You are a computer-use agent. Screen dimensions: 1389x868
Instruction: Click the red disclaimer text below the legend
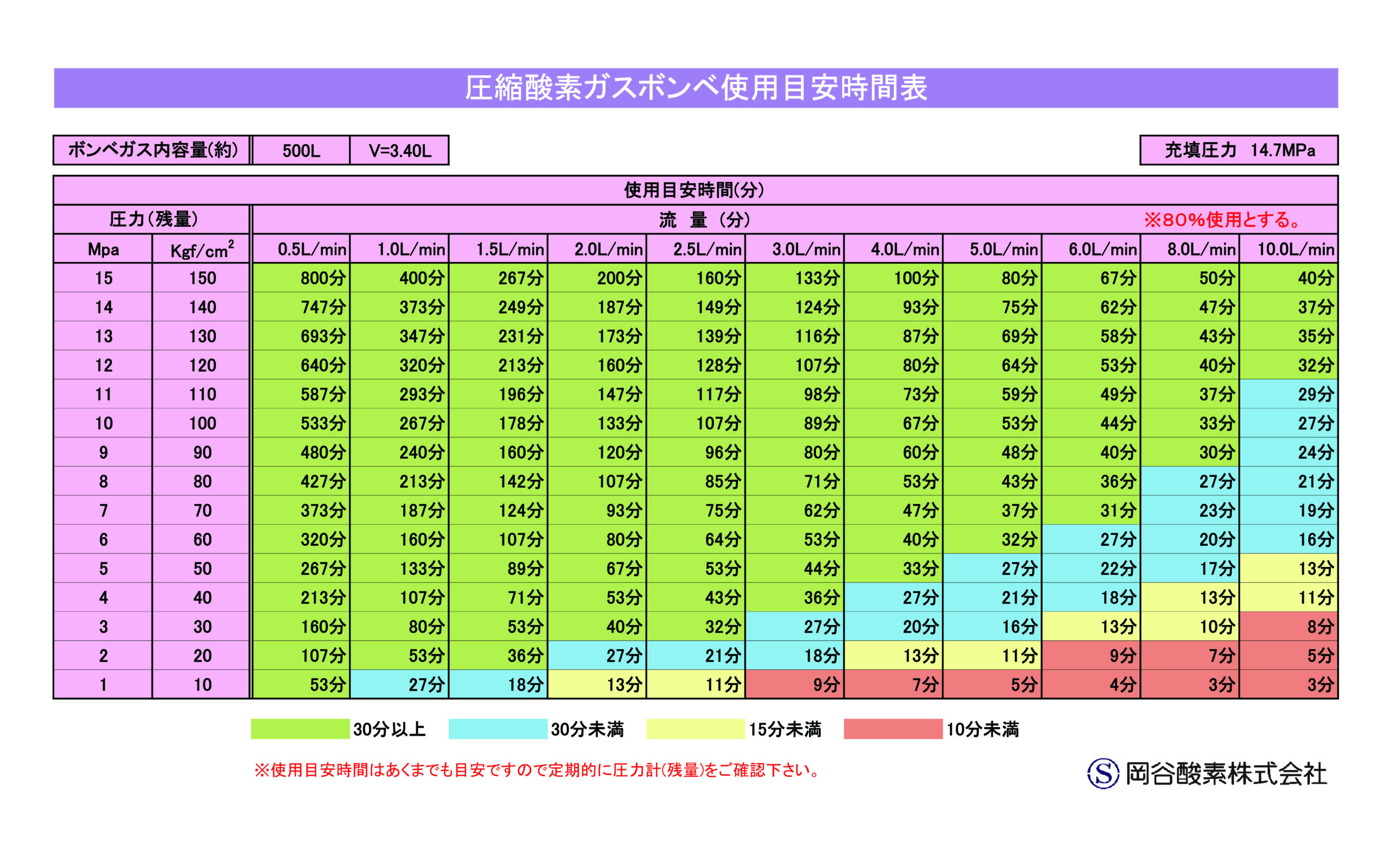point(537,770)
